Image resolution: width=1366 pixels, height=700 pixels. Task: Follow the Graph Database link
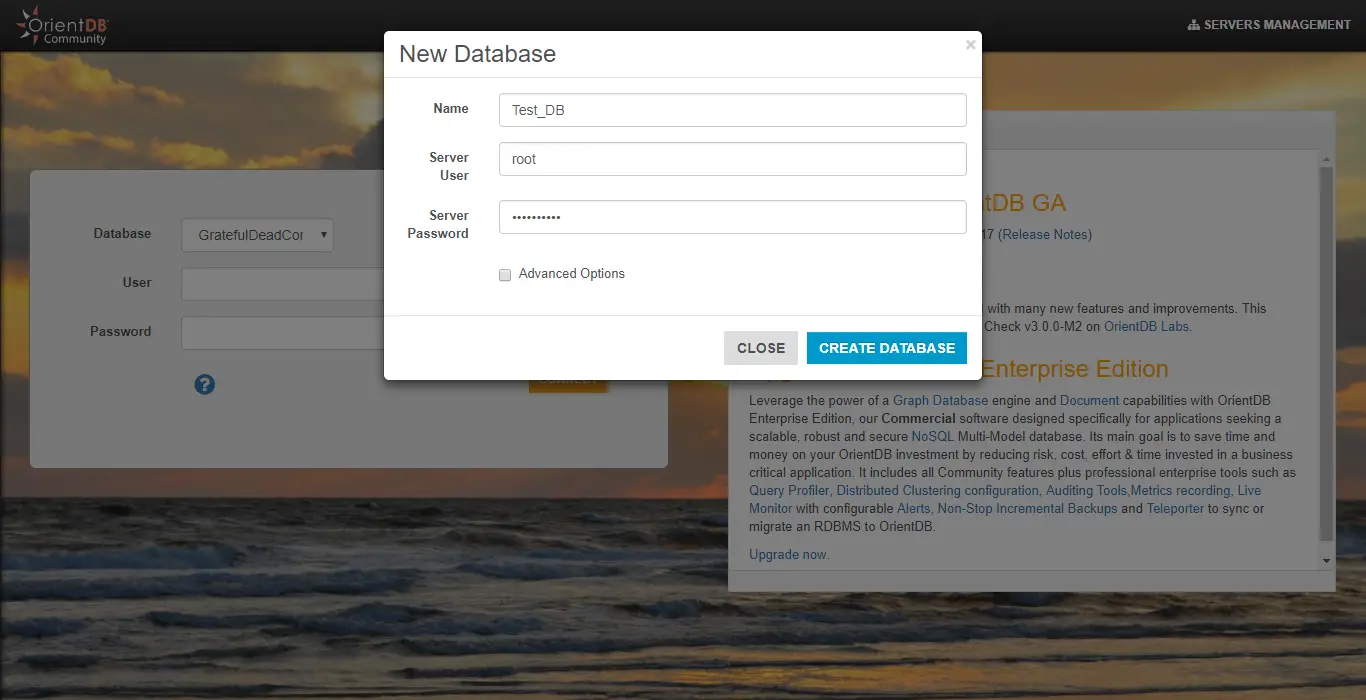pyautogui.click(x=940, y=400)
